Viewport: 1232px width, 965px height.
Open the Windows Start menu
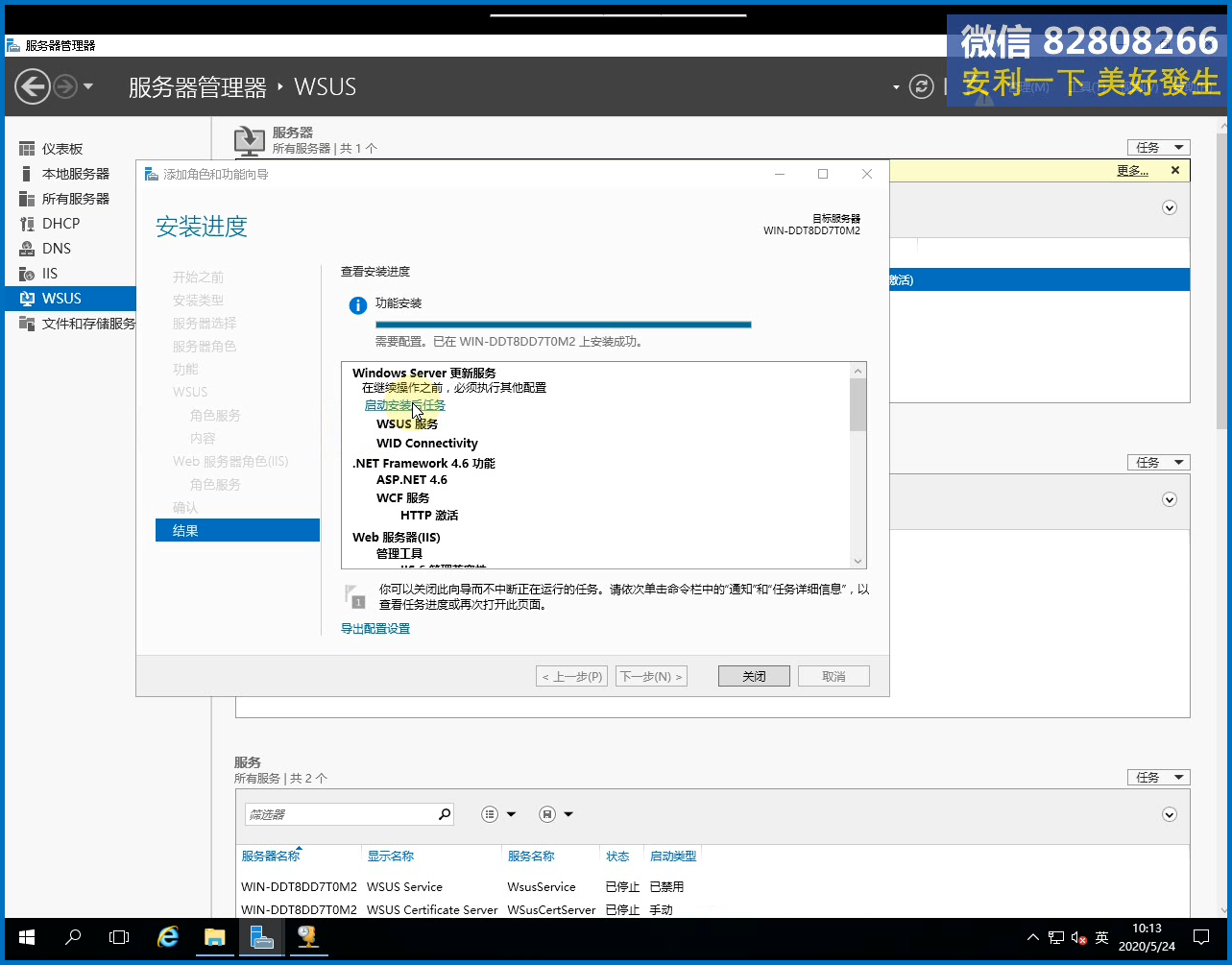pos(27,937)
